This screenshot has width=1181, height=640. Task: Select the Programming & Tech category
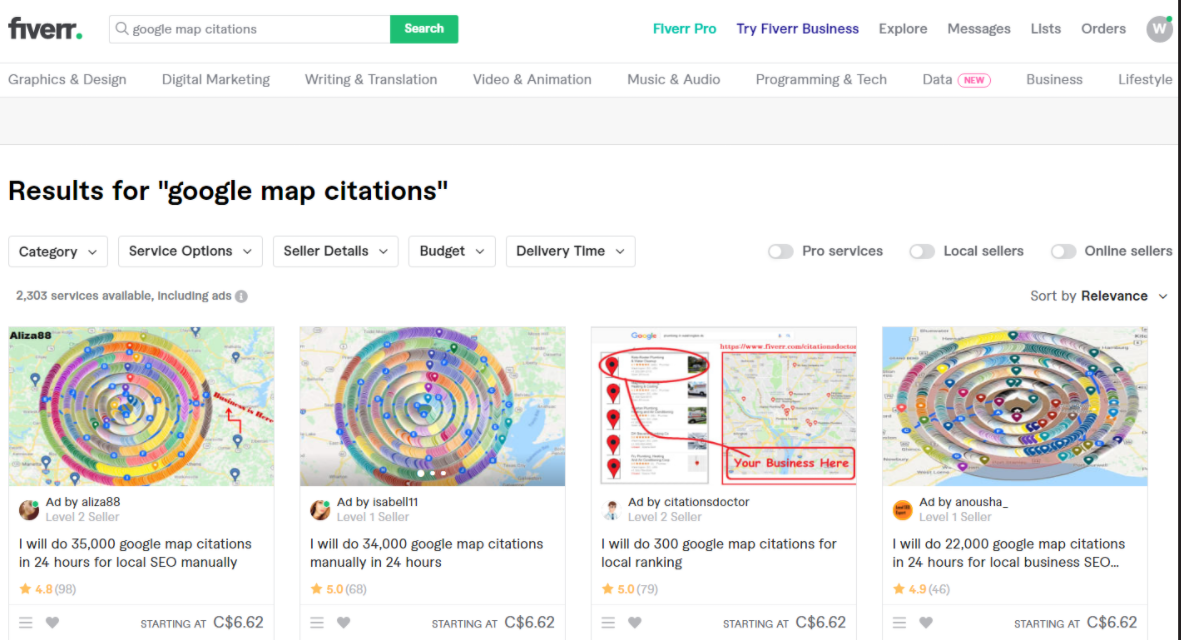pyautogui.click(x=821, y=80)
